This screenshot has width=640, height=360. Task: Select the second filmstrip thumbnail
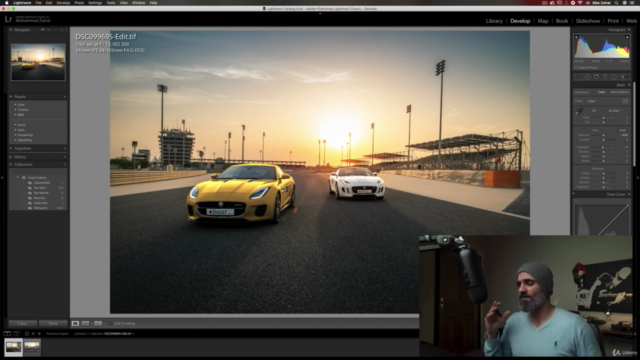[x=32, y=347]
